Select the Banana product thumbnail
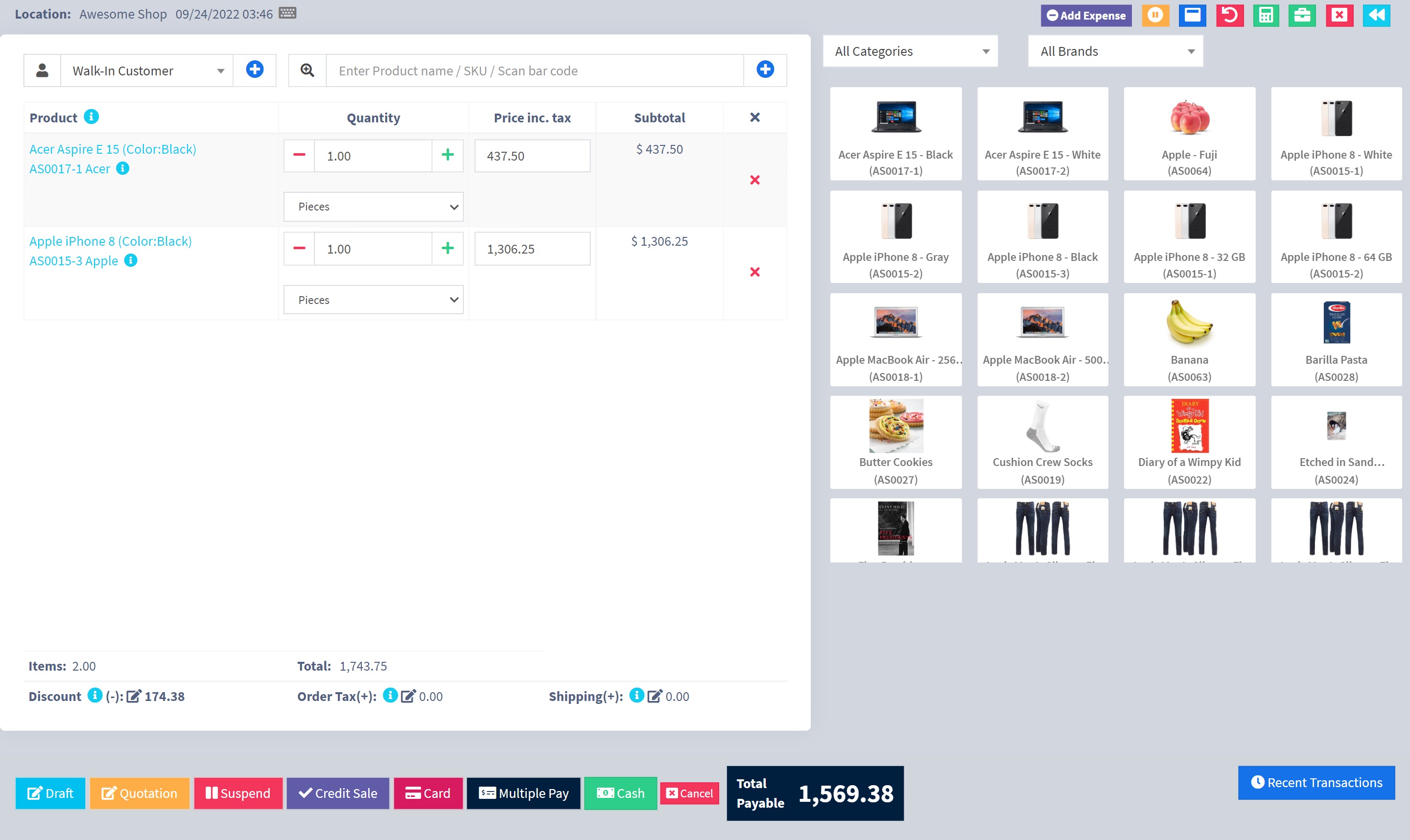 tap(1189, 340)
